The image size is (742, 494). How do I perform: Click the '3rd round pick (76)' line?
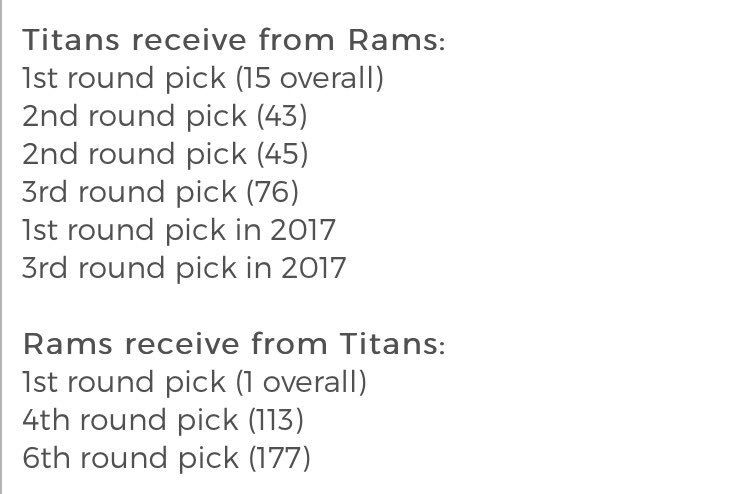pos(160,193)
